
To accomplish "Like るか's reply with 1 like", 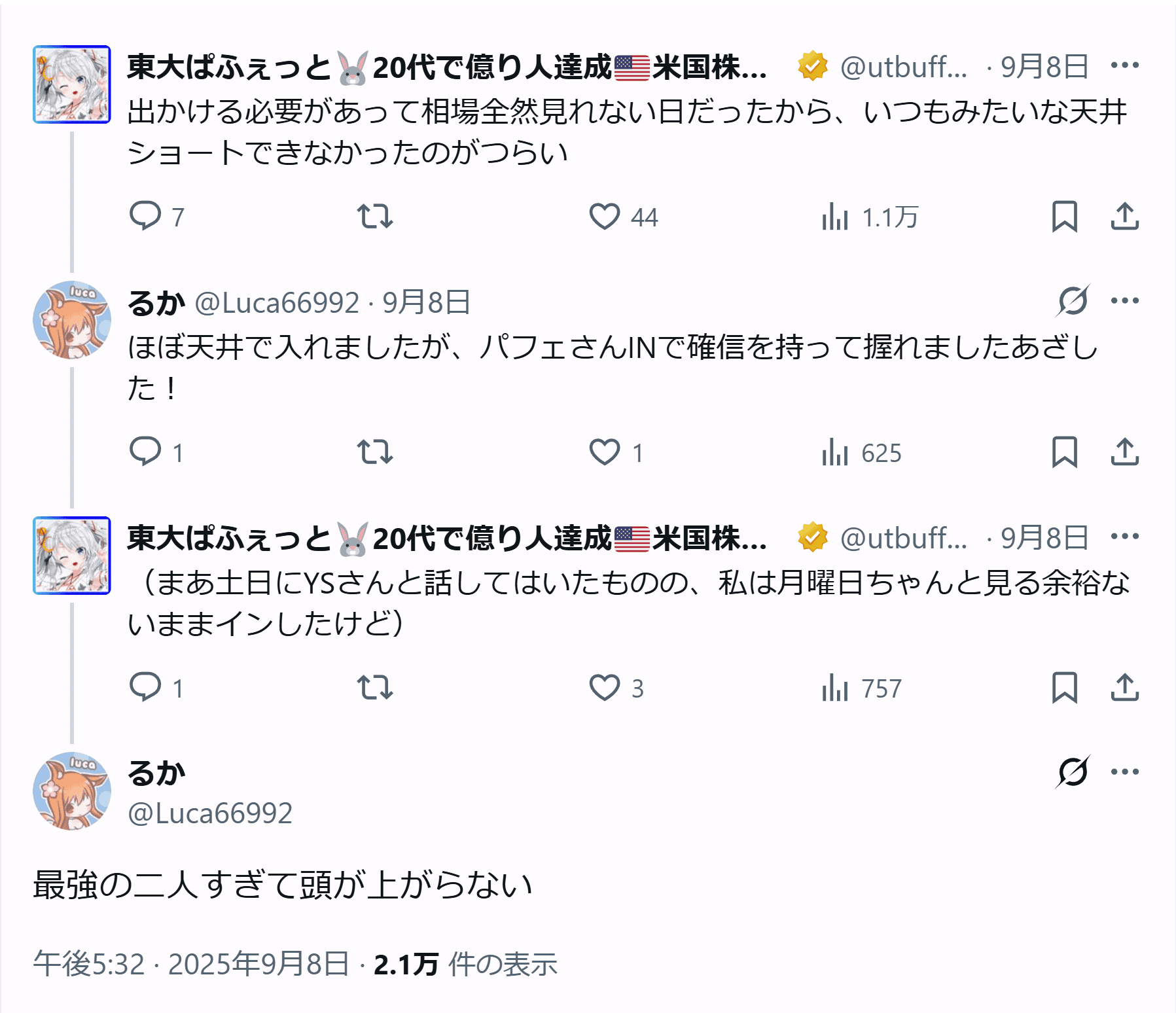I will click(605, 452).
